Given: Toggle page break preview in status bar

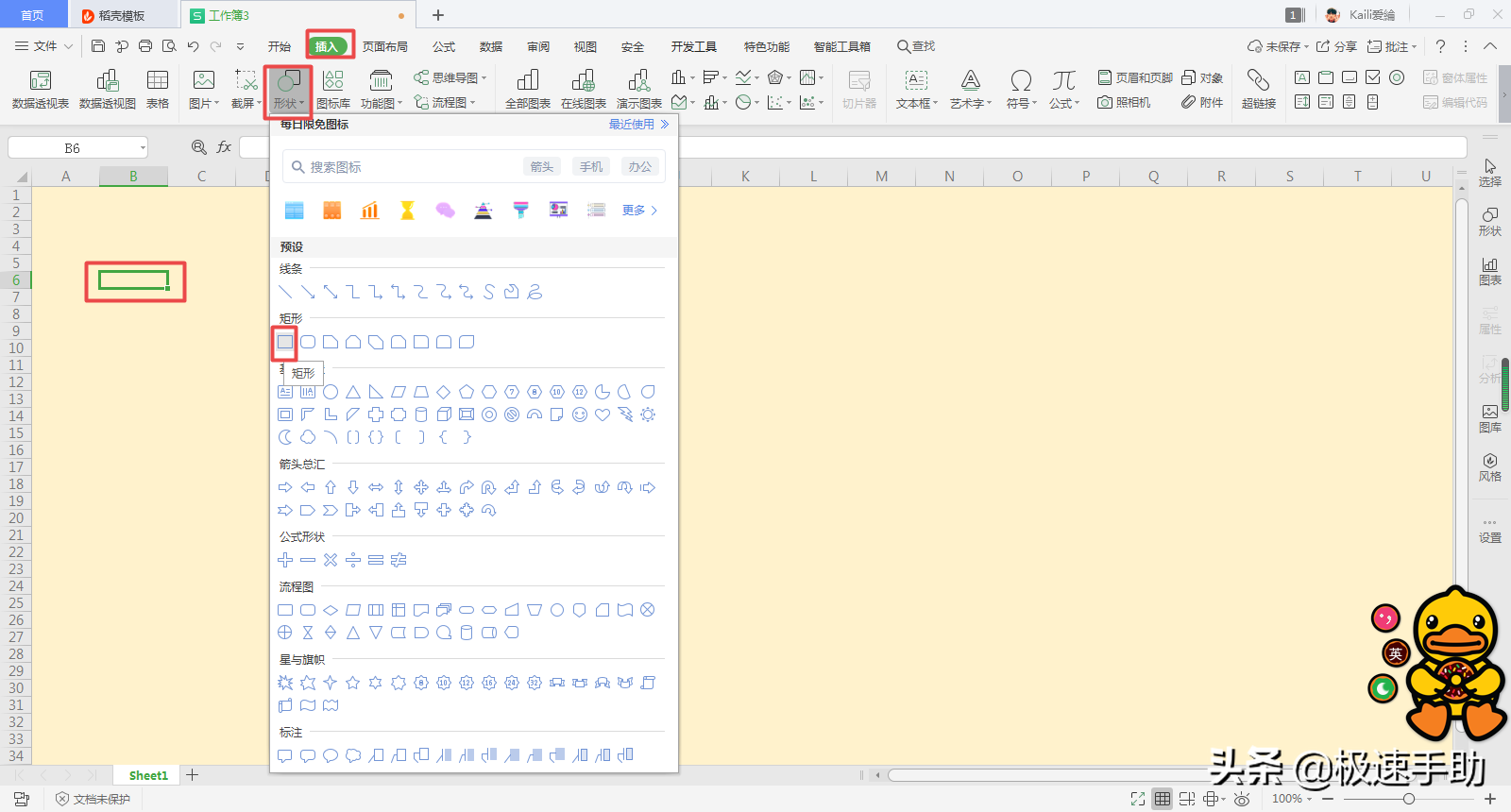Looking at the screenshot, I should [1187, 799].
